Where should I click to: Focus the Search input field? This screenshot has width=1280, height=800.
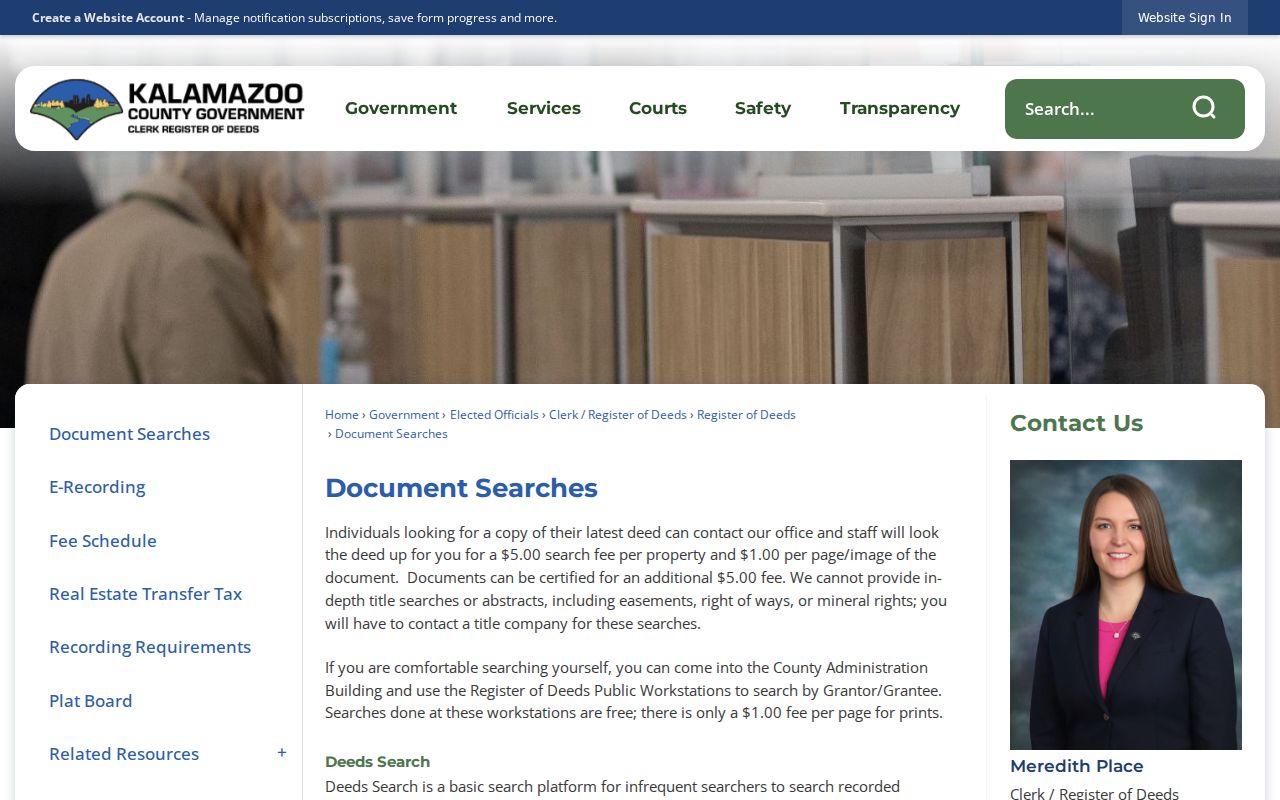tap(1100, 109)
